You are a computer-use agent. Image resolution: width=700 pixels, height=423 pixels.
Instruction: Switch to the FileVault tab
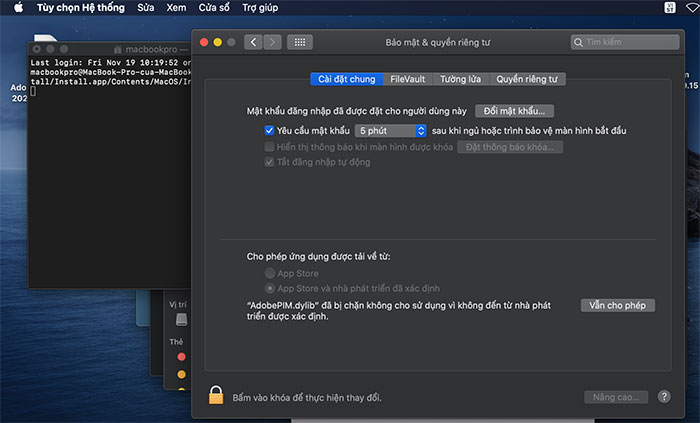[408, 79]
